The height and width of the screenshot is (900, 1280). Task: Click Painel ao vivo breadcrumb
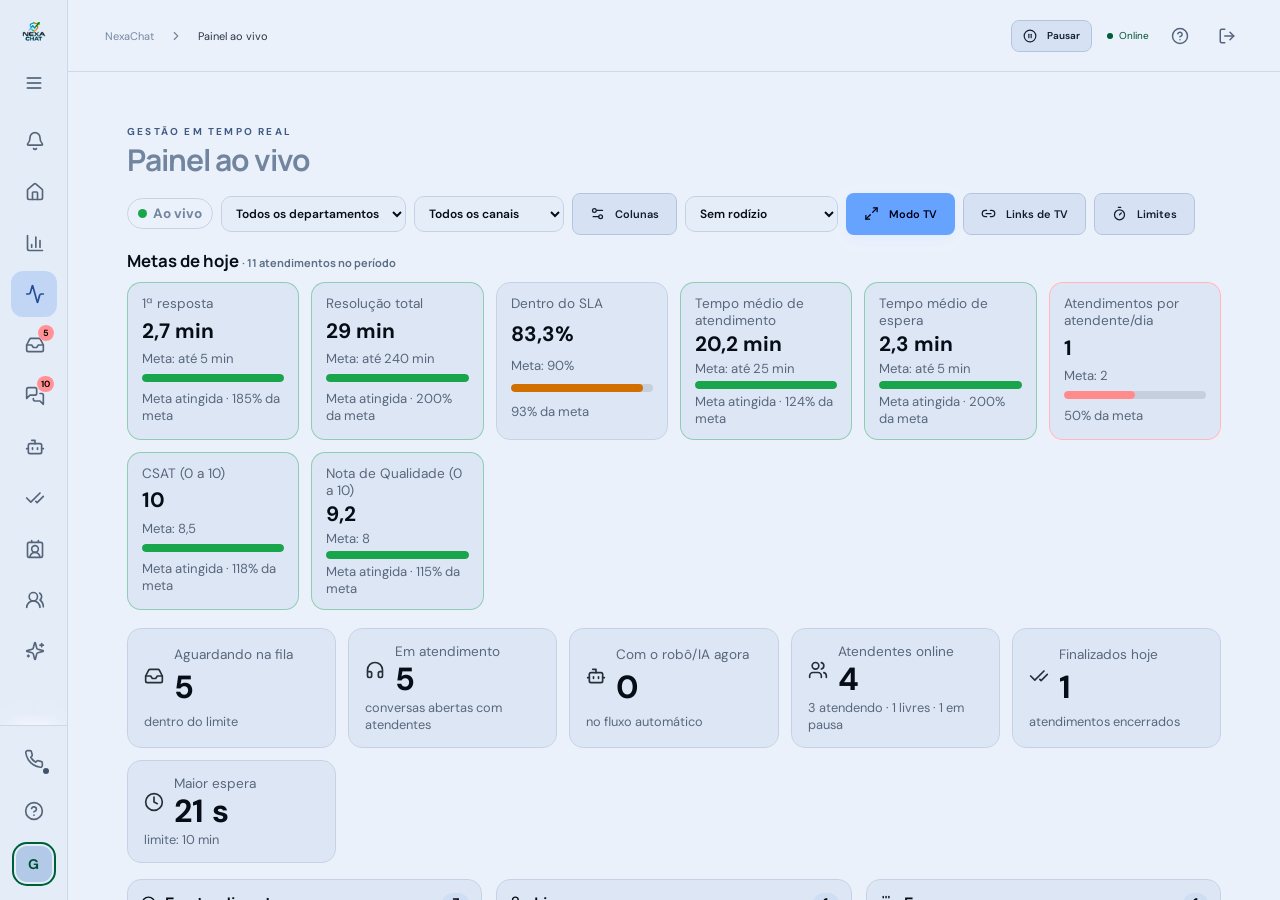pos(233,36)
